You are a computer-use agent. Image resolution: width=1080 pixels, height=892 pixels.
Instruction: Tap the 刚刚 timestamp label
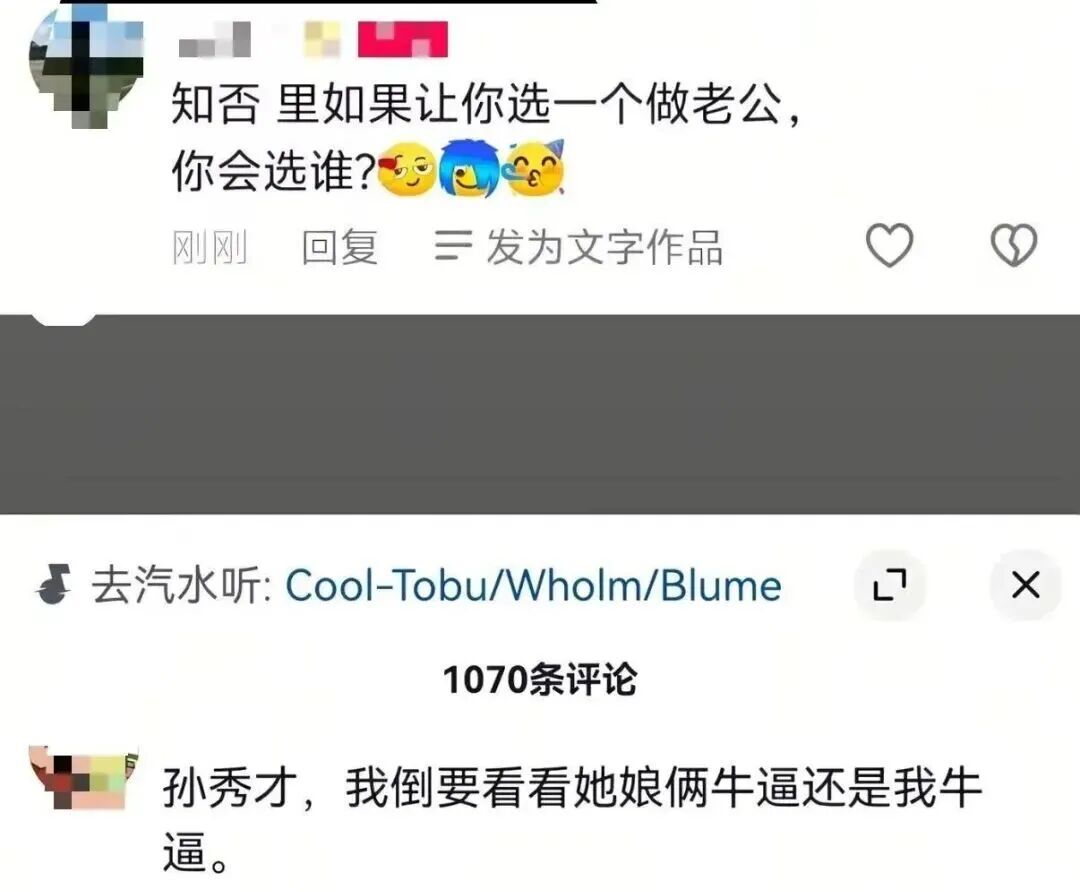(x=209, y=247)
